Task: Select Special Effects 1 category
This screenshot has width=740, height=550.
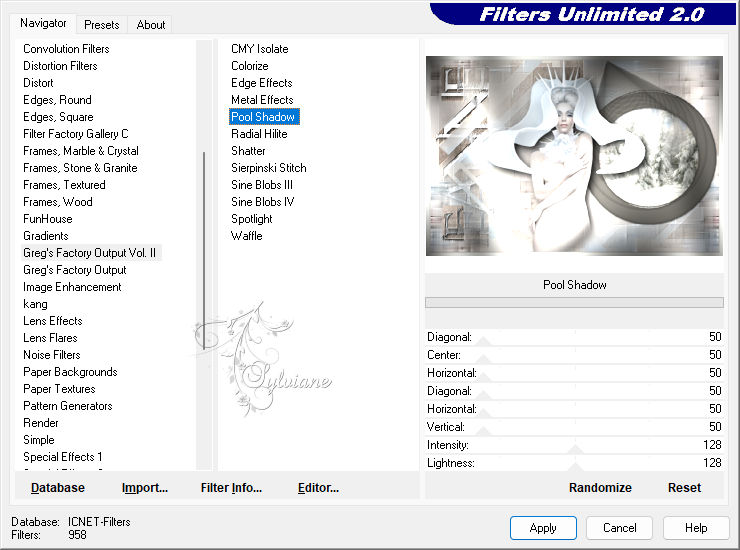Action: click(62, 457)
